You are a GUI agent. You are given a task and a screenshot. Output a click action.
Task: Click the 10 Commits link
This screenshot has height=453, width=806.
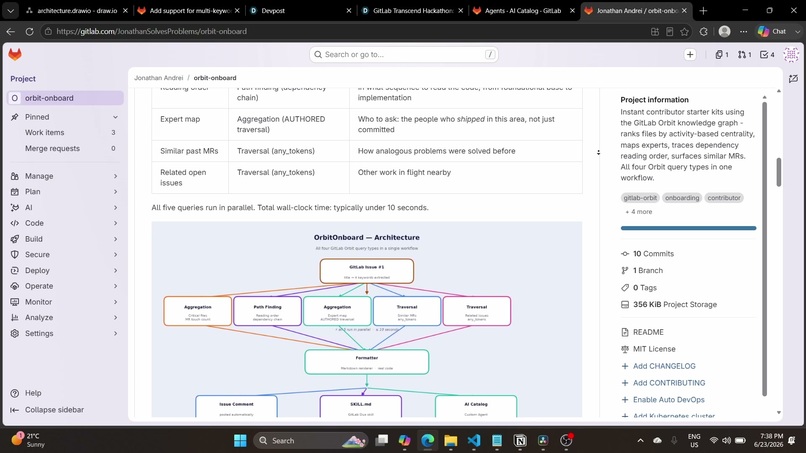(653, 253)
